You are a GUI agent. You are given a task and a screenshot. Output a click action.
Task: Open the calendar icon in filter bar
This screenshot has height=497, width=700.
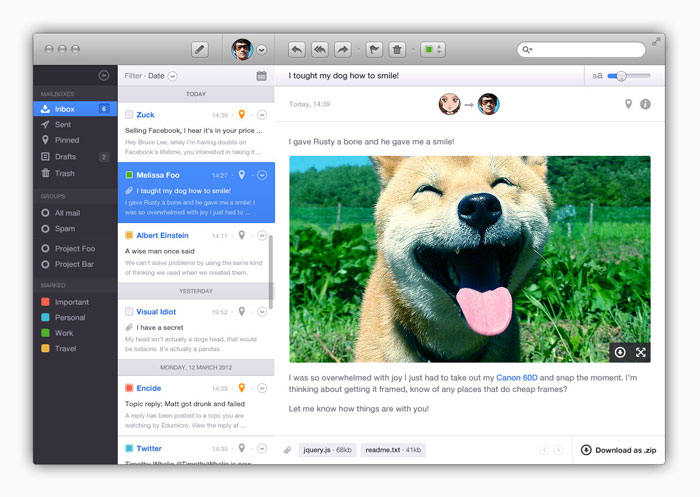click(x=262, y=76)
